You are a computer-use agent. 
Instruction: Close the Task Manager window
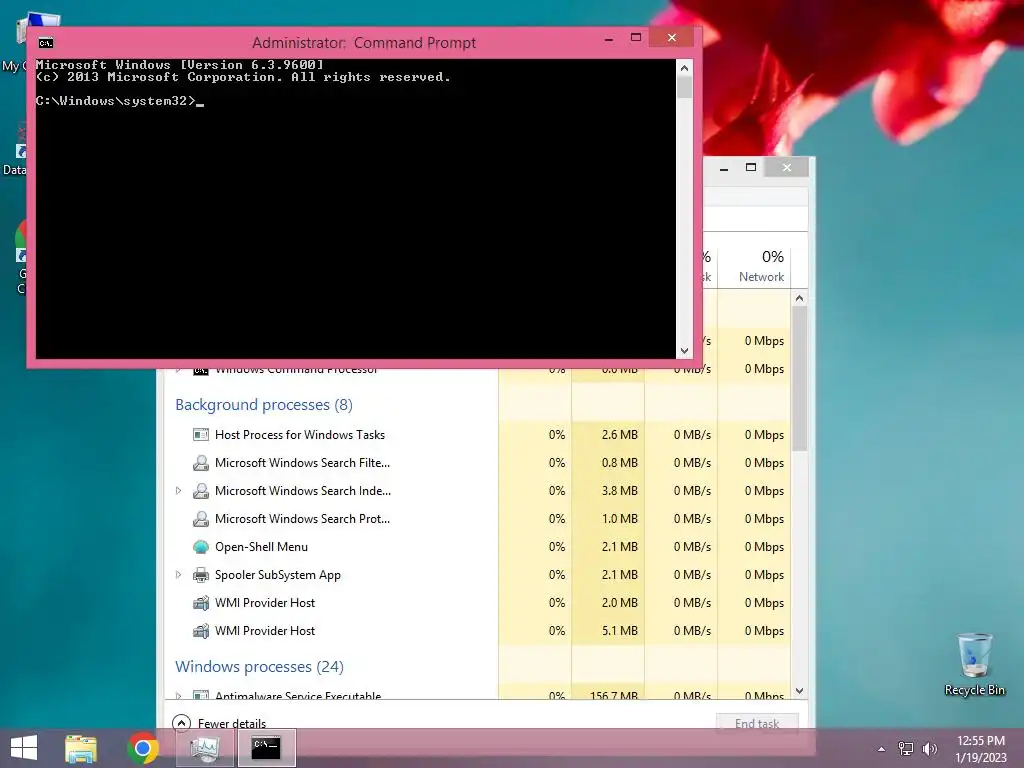tap(787, 168)
